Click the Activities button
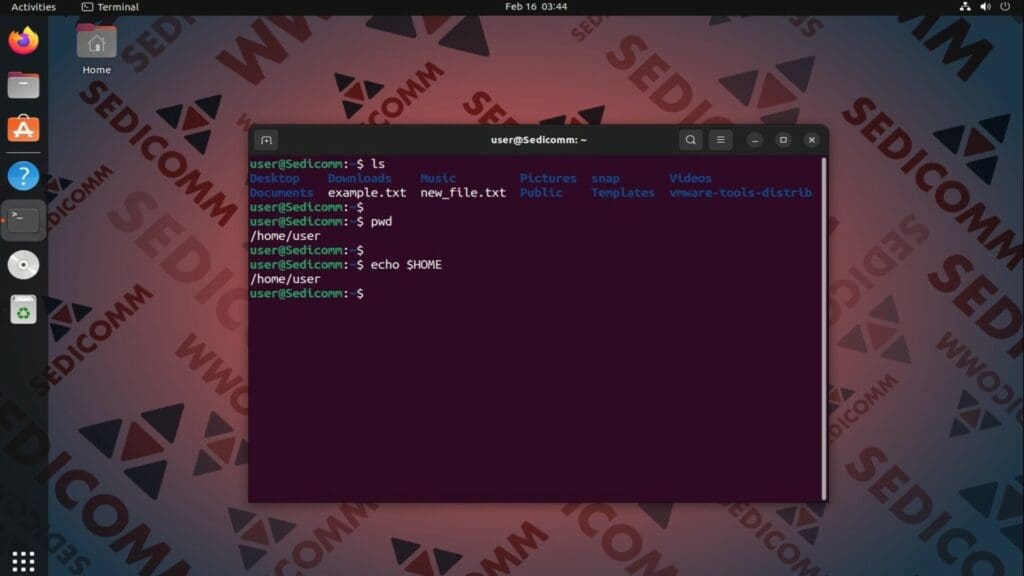This screenshot has height=576, width=1024. pyautogui.click(x=33, y=7)
